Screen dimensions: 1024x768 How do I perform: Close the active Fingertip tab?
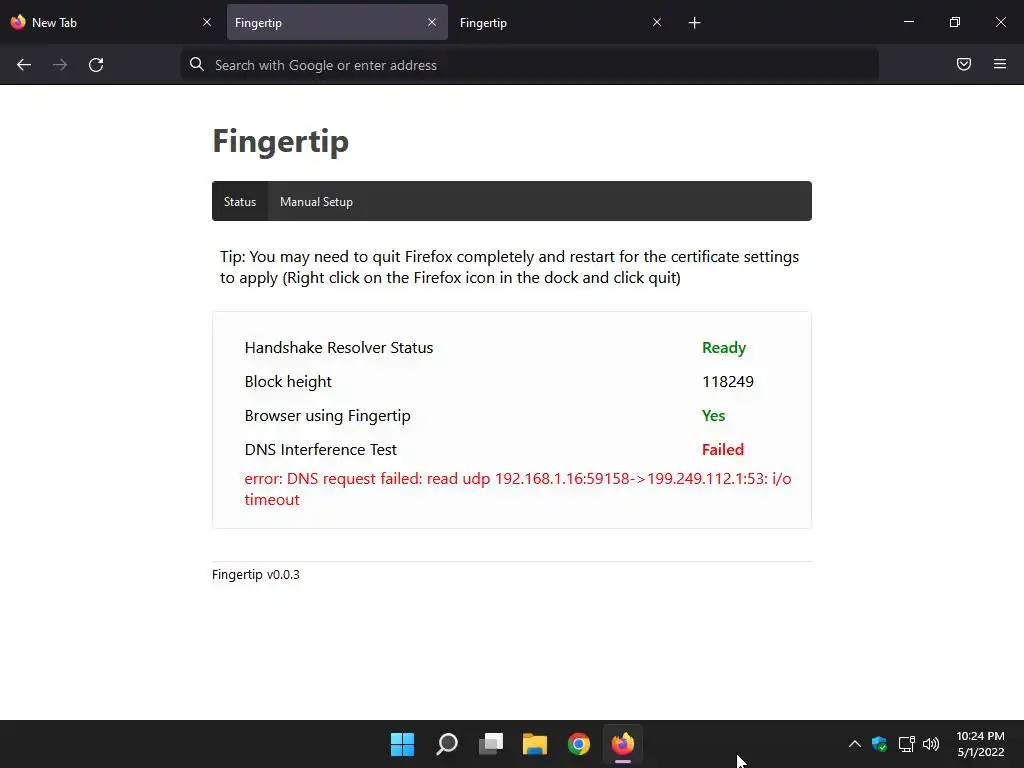[432, 22]
